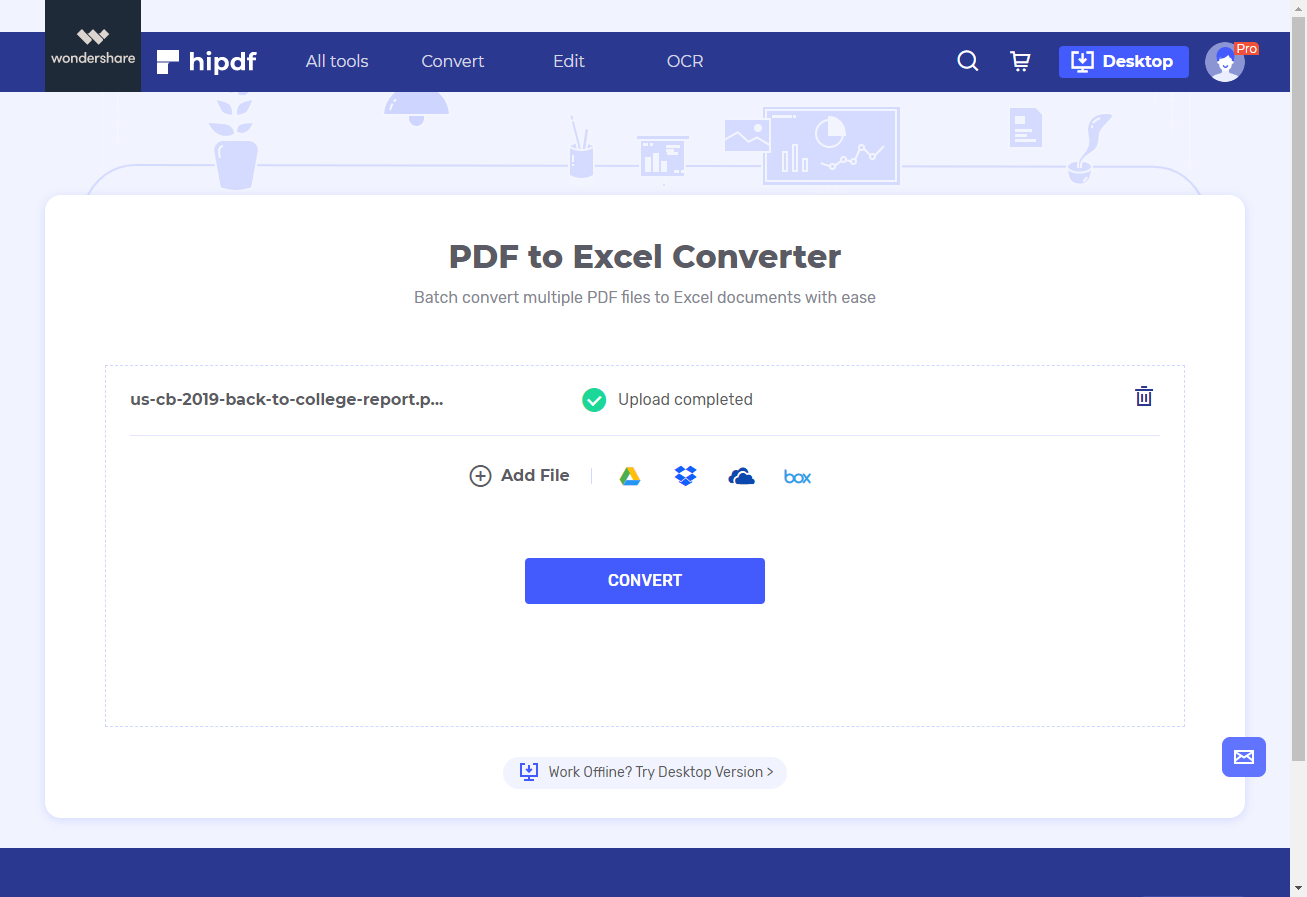Click the search magnifier icon
1307x897 pixels.
[x=968, y=61]
